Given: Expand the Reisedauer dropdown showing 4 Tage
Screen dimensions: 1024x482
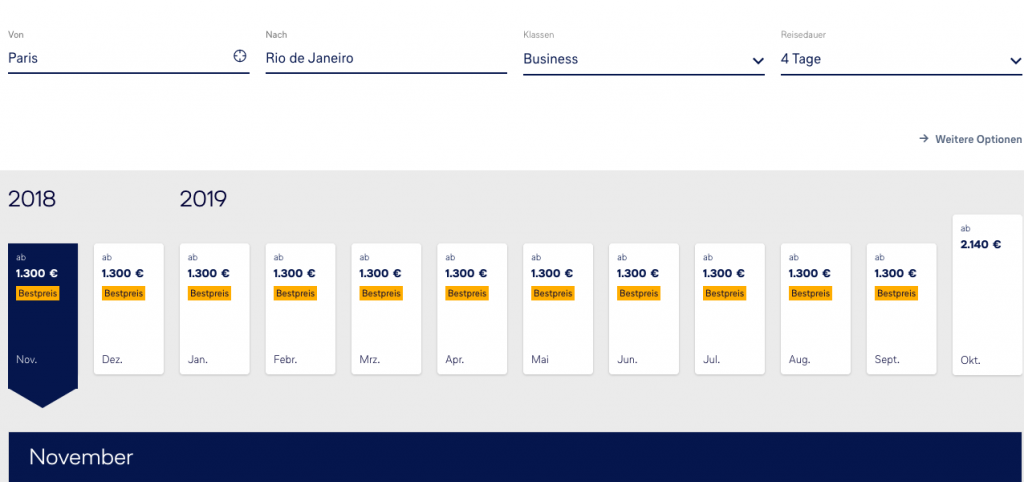Looking at the screenshot, I should click(901, 59).
